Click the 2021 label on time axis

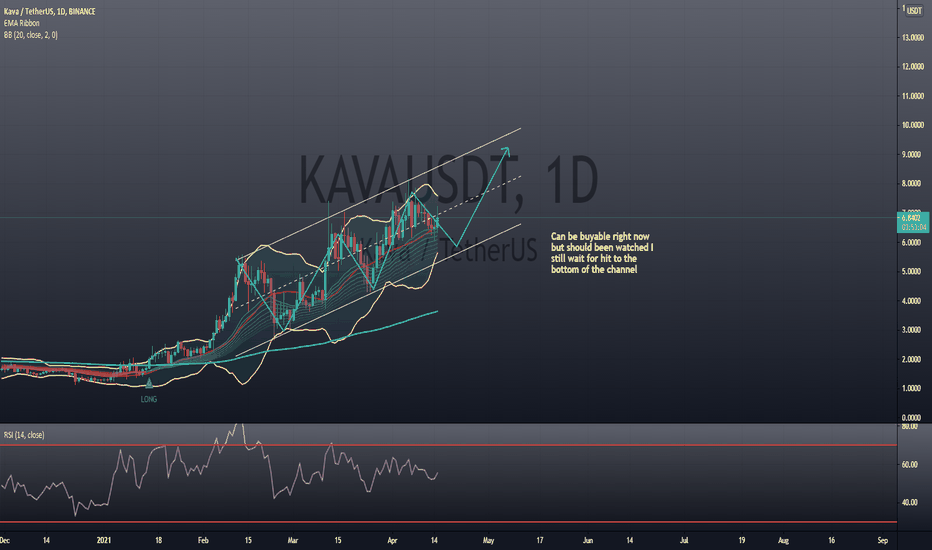point(104,540)
